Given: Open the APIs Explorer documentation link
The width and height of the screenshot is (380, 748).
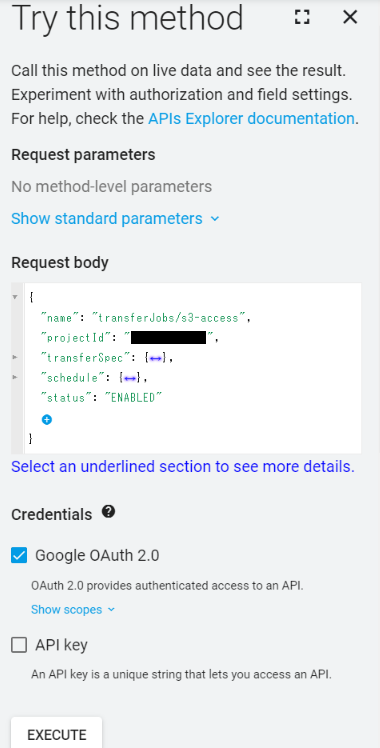Looking at the screenshot, I should 251,118.
